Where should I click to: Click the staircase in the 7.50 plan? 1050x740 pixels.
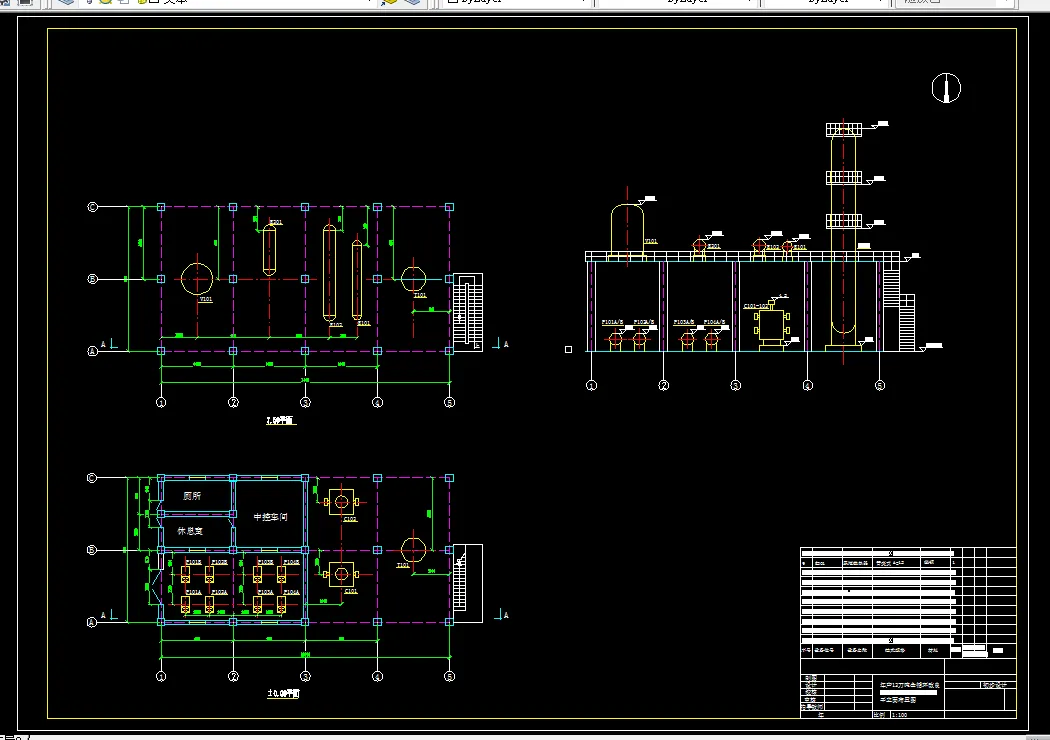[x=468, y=312]
